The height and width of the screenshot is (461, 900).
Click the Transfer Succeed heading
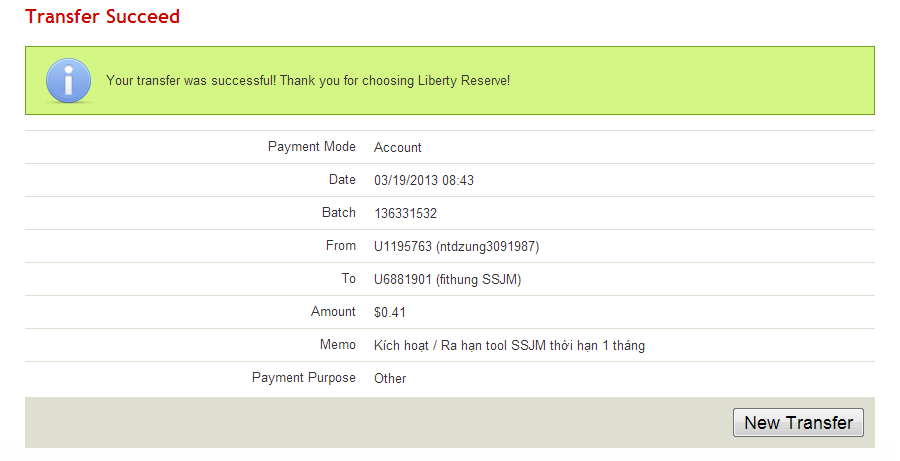click(x=103, y=17)
